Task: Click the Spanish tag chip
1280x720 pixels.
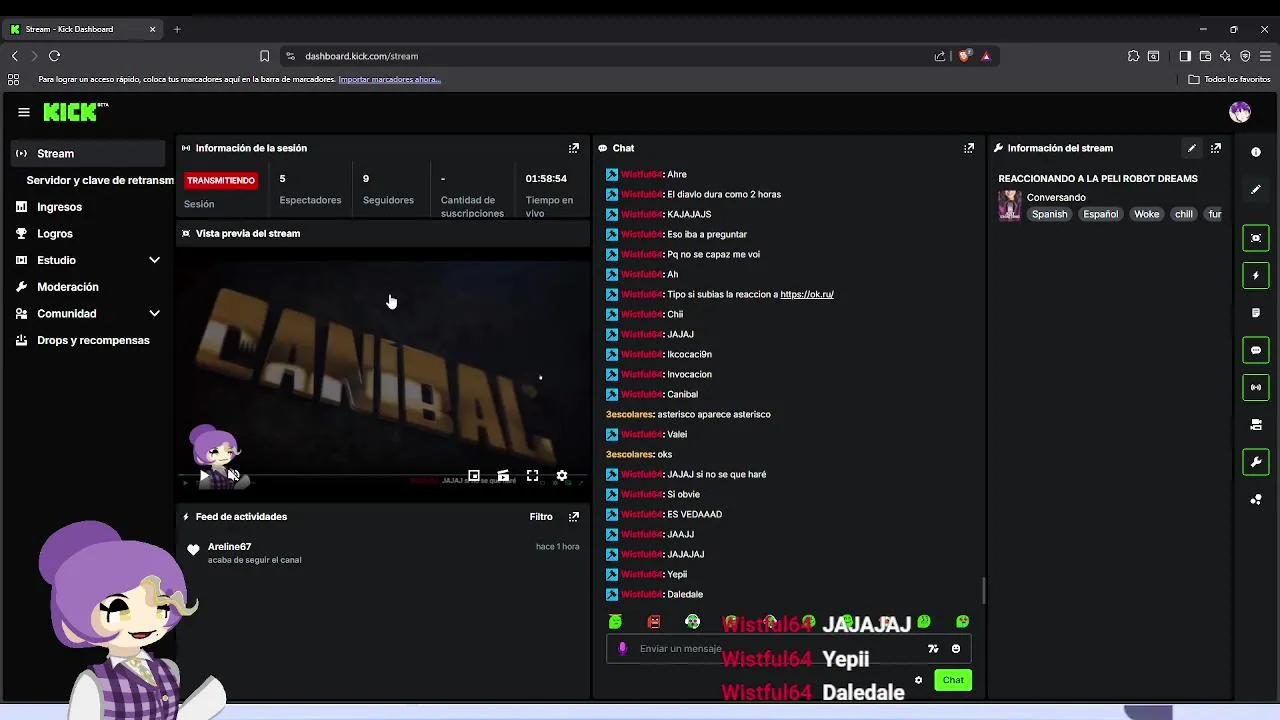Action: pos(1050,214)
